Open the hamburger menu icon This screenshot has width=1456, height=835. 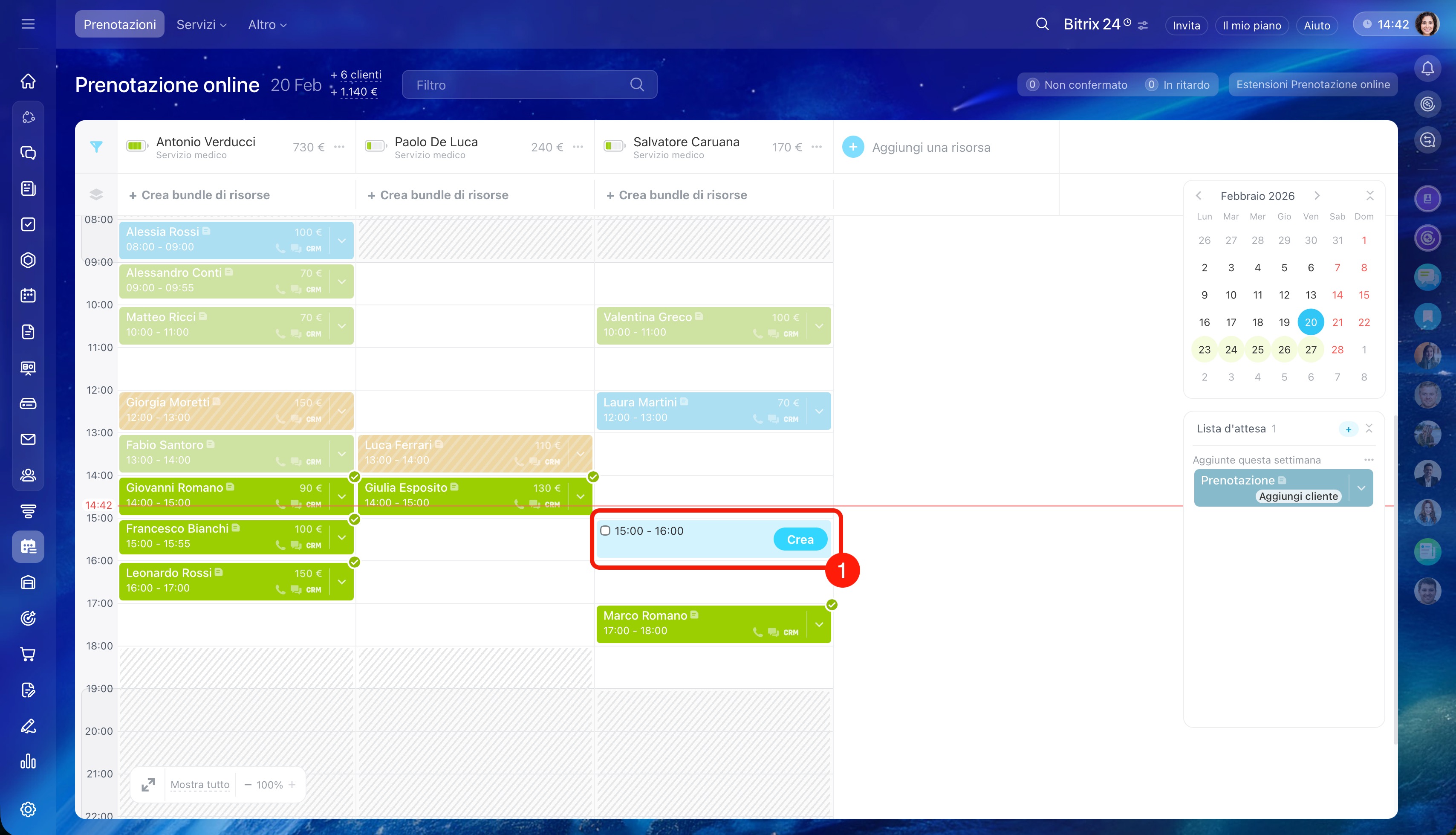(x=28, y=24)
